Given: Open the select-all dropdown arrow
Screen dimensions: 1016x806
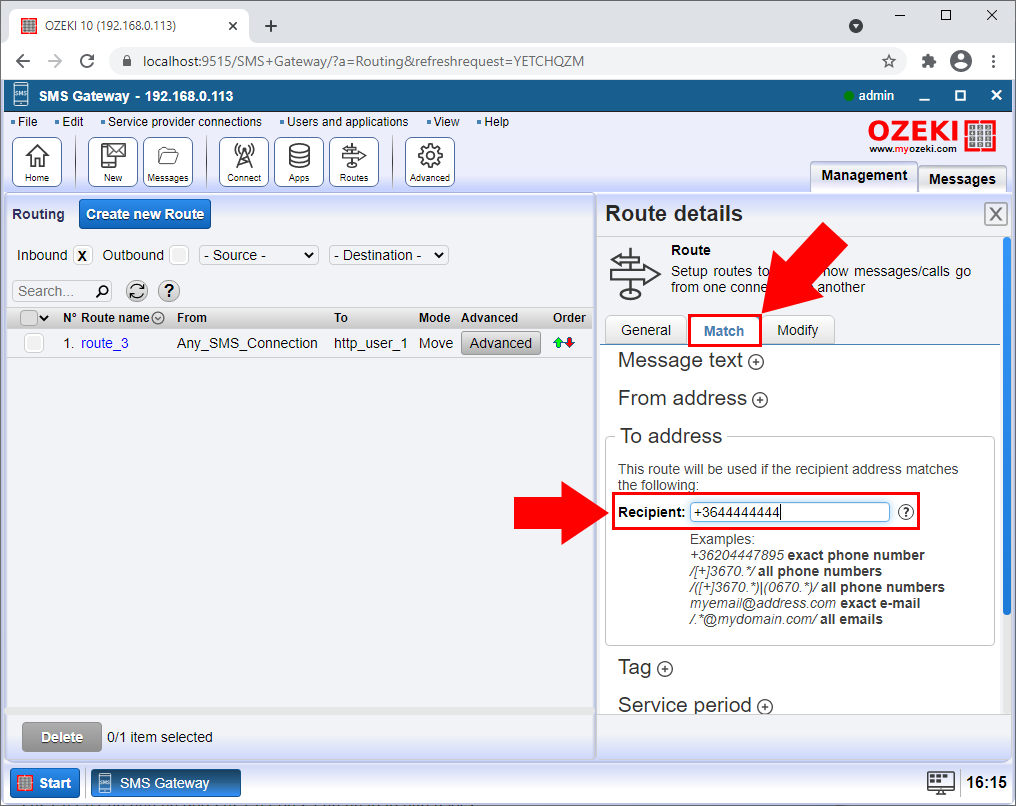Looking at the screenshot, I should tap(44, 317).
